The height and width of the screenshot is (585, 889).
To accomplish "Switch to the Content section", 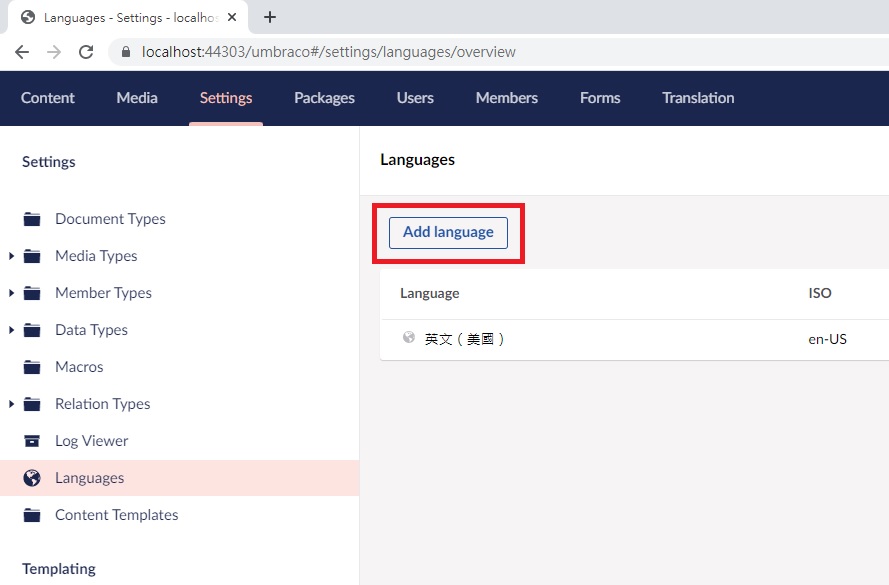I will pos(47,98).
